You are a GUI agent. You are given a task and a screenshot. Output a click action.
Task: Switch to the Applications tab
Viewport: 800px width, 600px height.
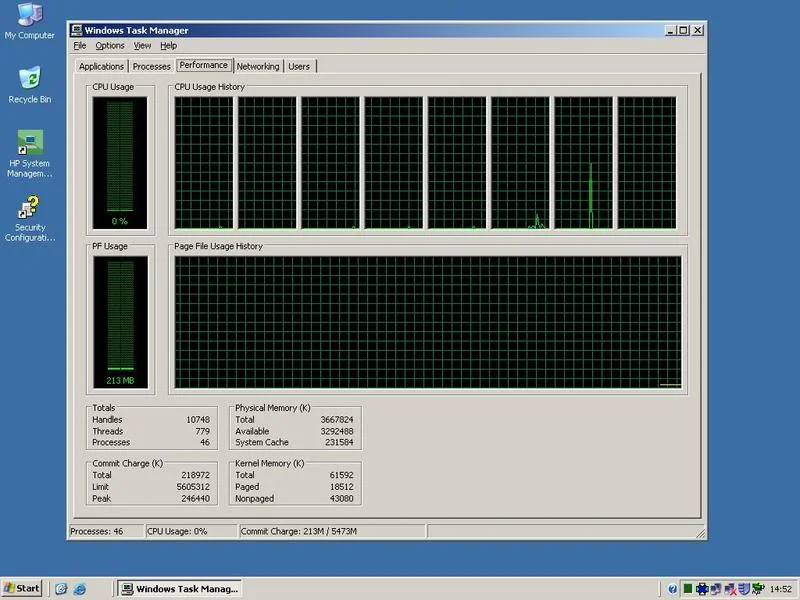[101, 66]
